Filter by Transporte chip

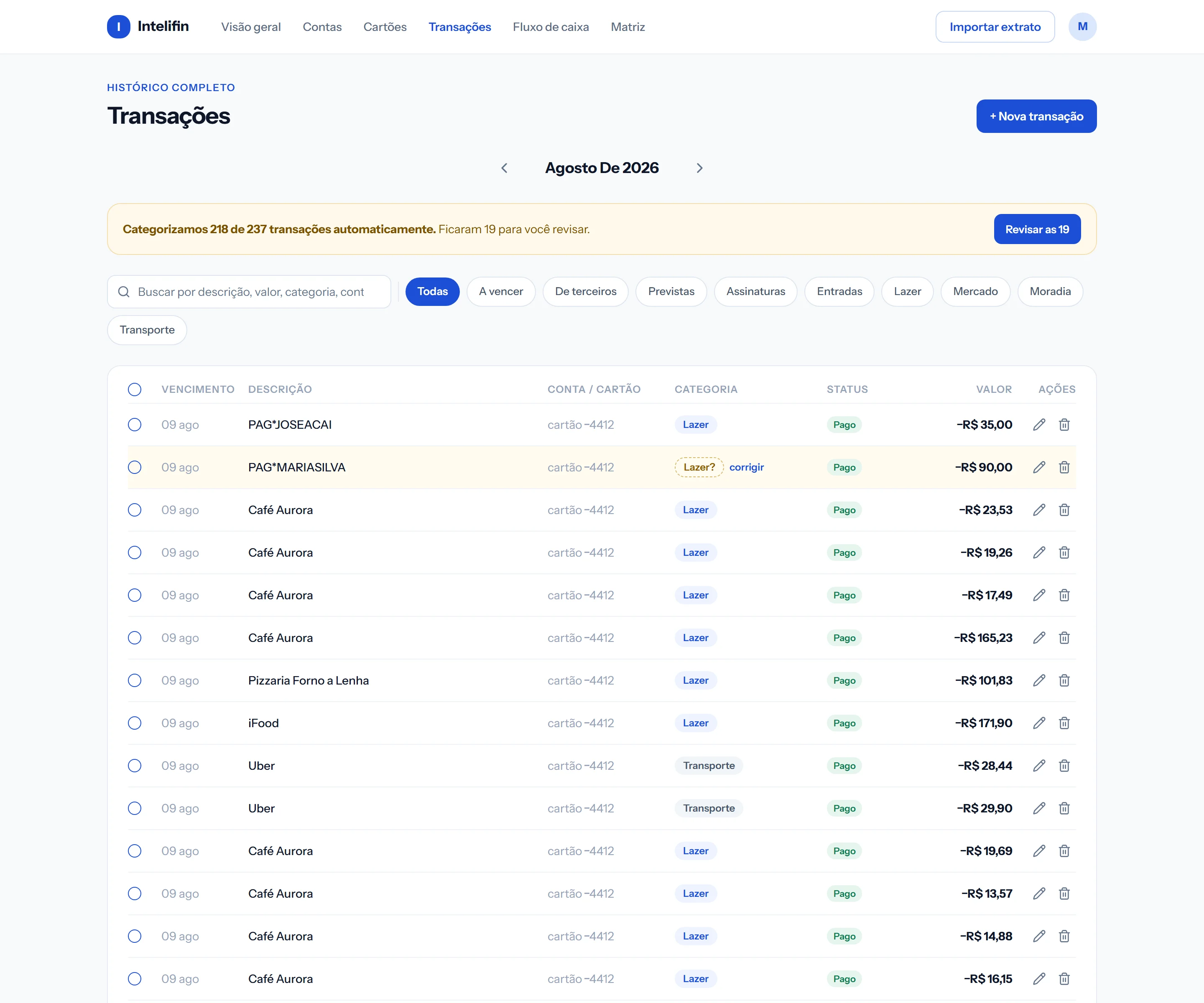147,330
